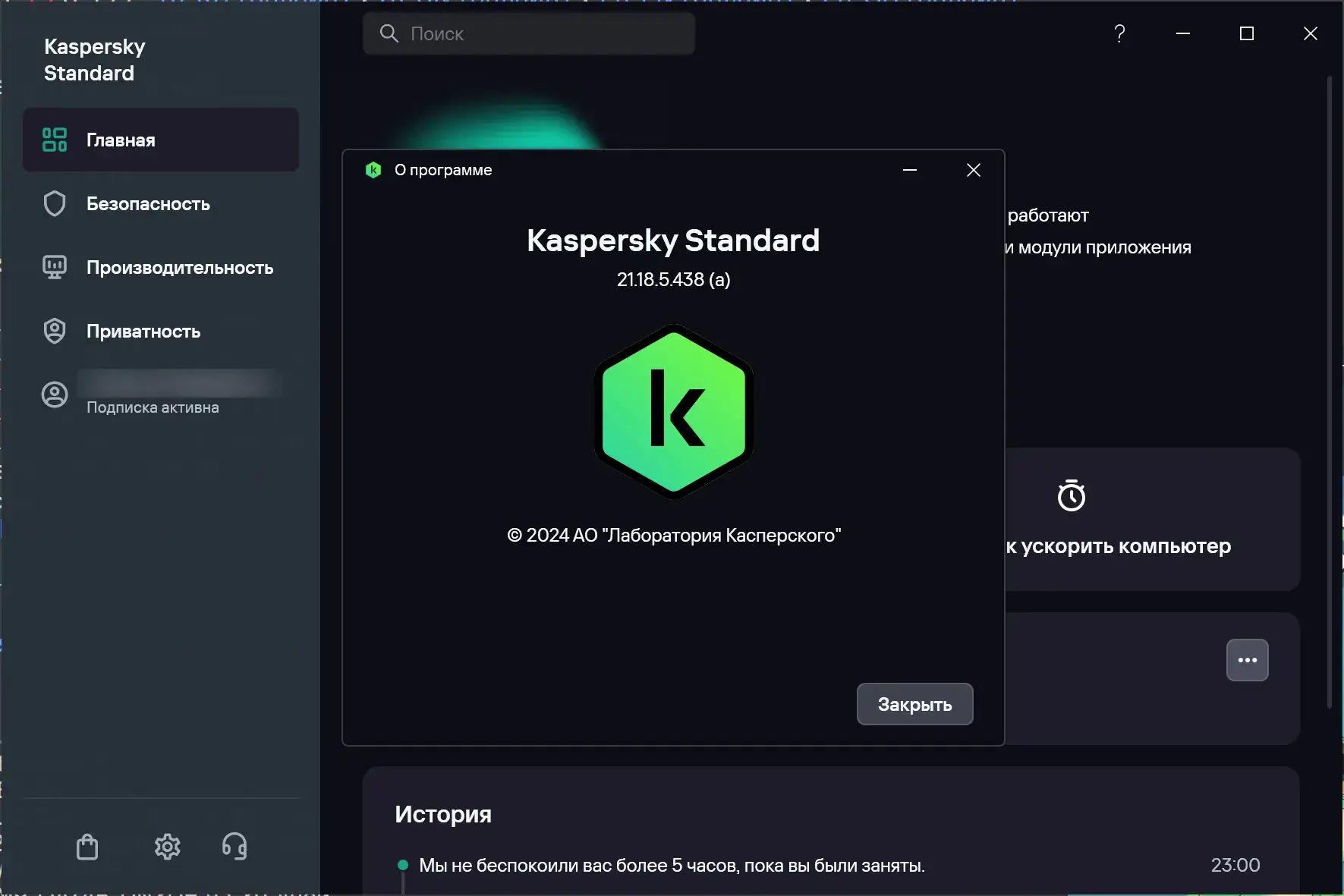The image size is (1344, 896).
Task: Click the Подписка активна account status
Action: [x=153, y=407]
